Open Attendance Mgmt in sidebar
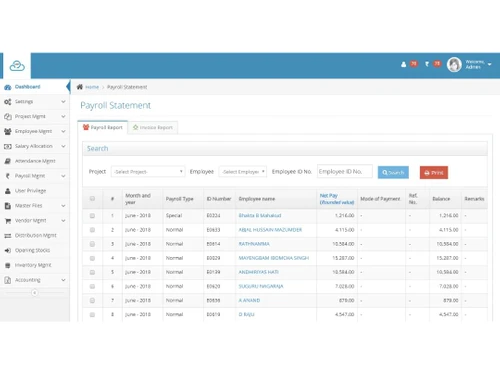Image resolution: width=500 pixels, height=375 pixels. pyautogui.click(x=35, y=161)
